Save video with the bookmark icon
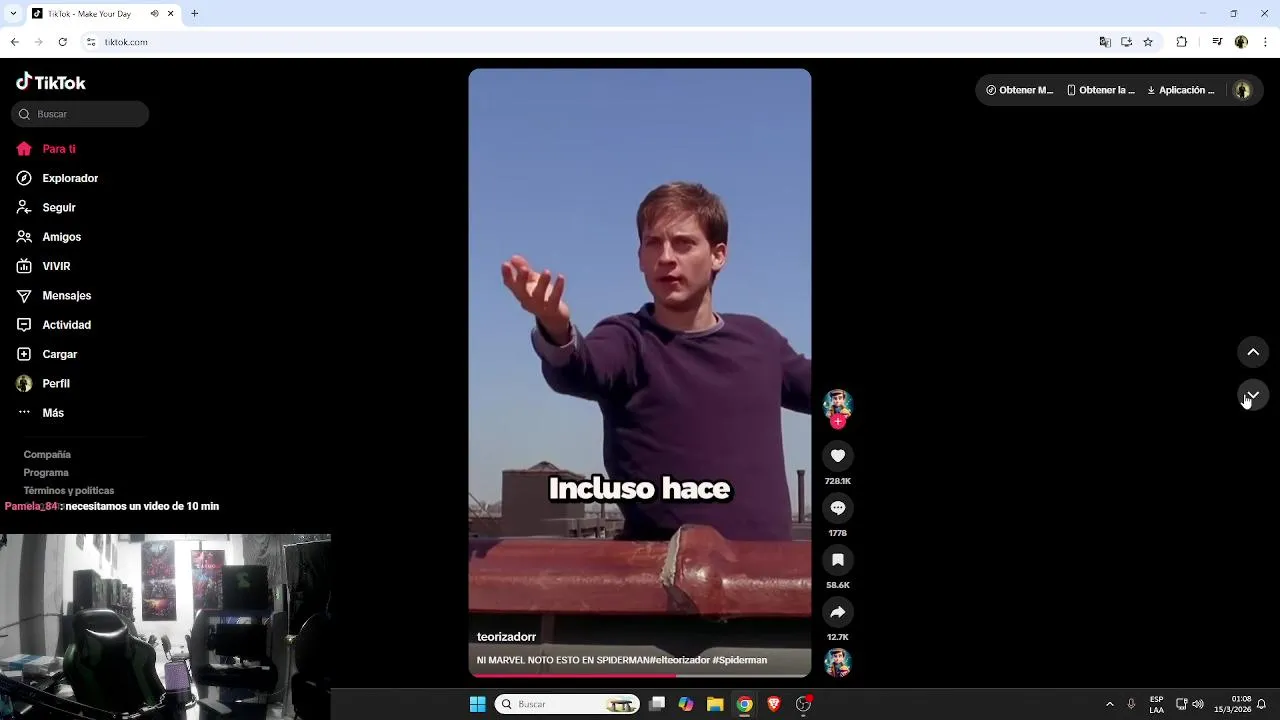This screenshot has height=720, width=1280. 838,560
